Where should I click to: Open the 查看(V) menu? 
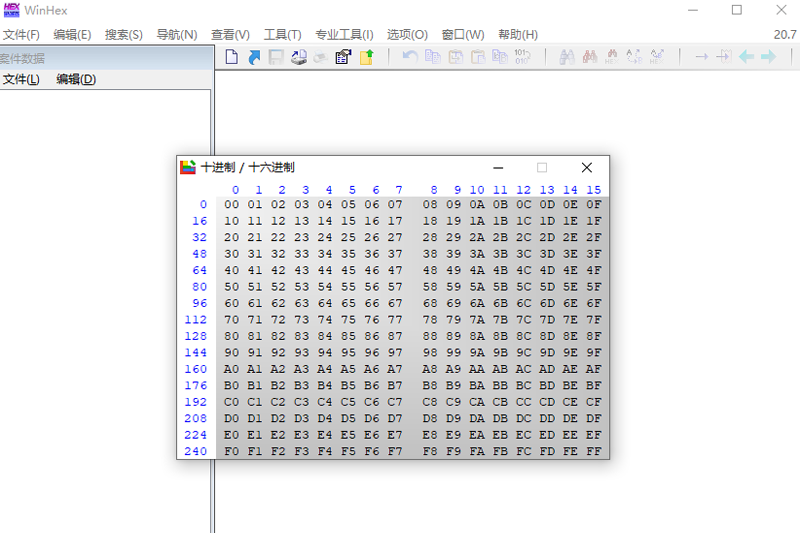pyautogui.click(x=231, y=35)
